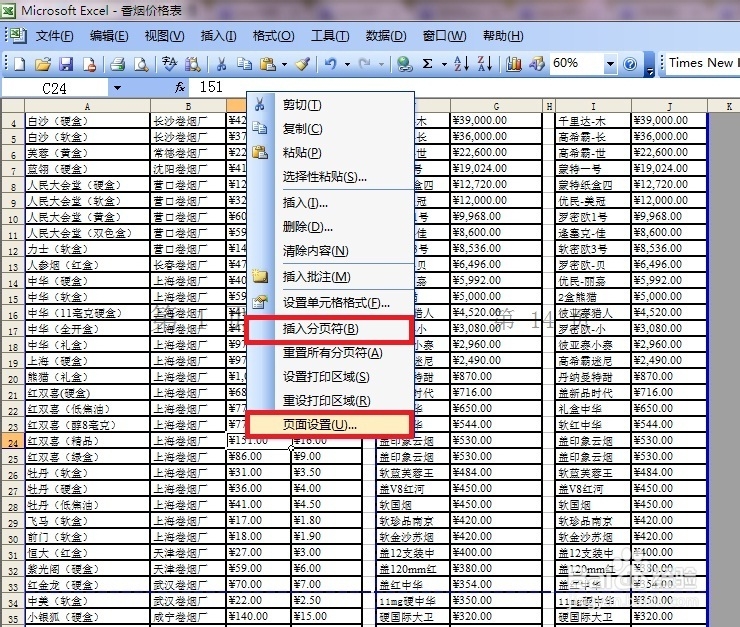
Task: Open the 工具(T) menu
Action: tap(330, 36)
